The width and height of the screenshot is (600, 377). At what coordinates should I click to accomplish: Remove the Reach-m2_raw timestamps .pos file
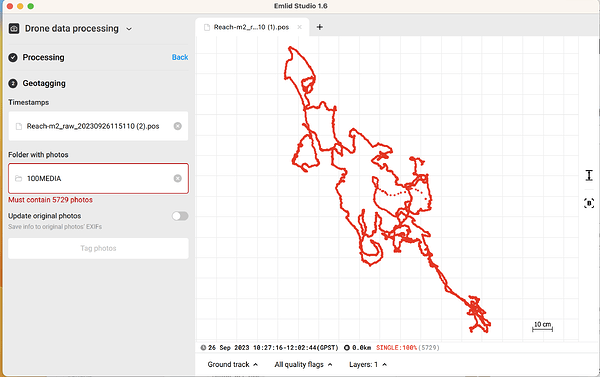(x=178, y=126)
